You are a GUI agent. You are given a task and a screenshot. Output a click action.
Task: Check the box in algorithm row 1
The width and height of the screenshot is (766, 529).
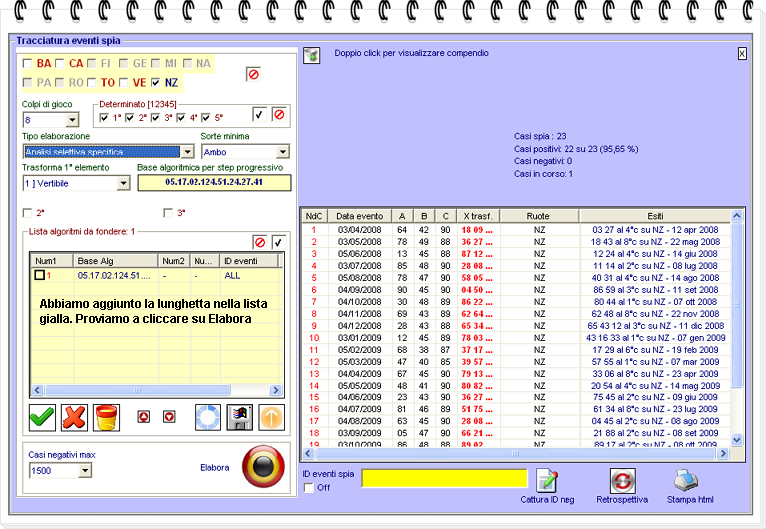click(x=40, y=275)
